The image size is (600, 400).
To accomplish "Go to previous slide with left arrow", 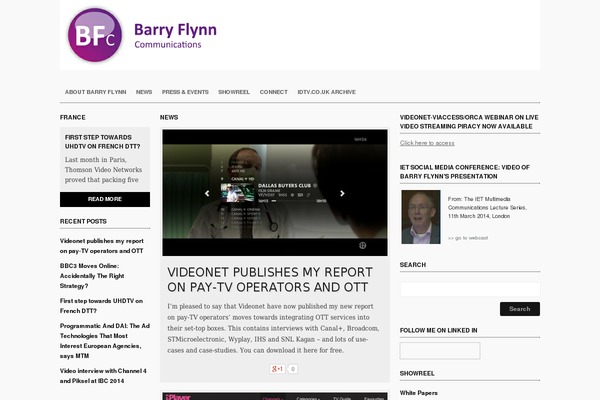I will coord(207,193).
